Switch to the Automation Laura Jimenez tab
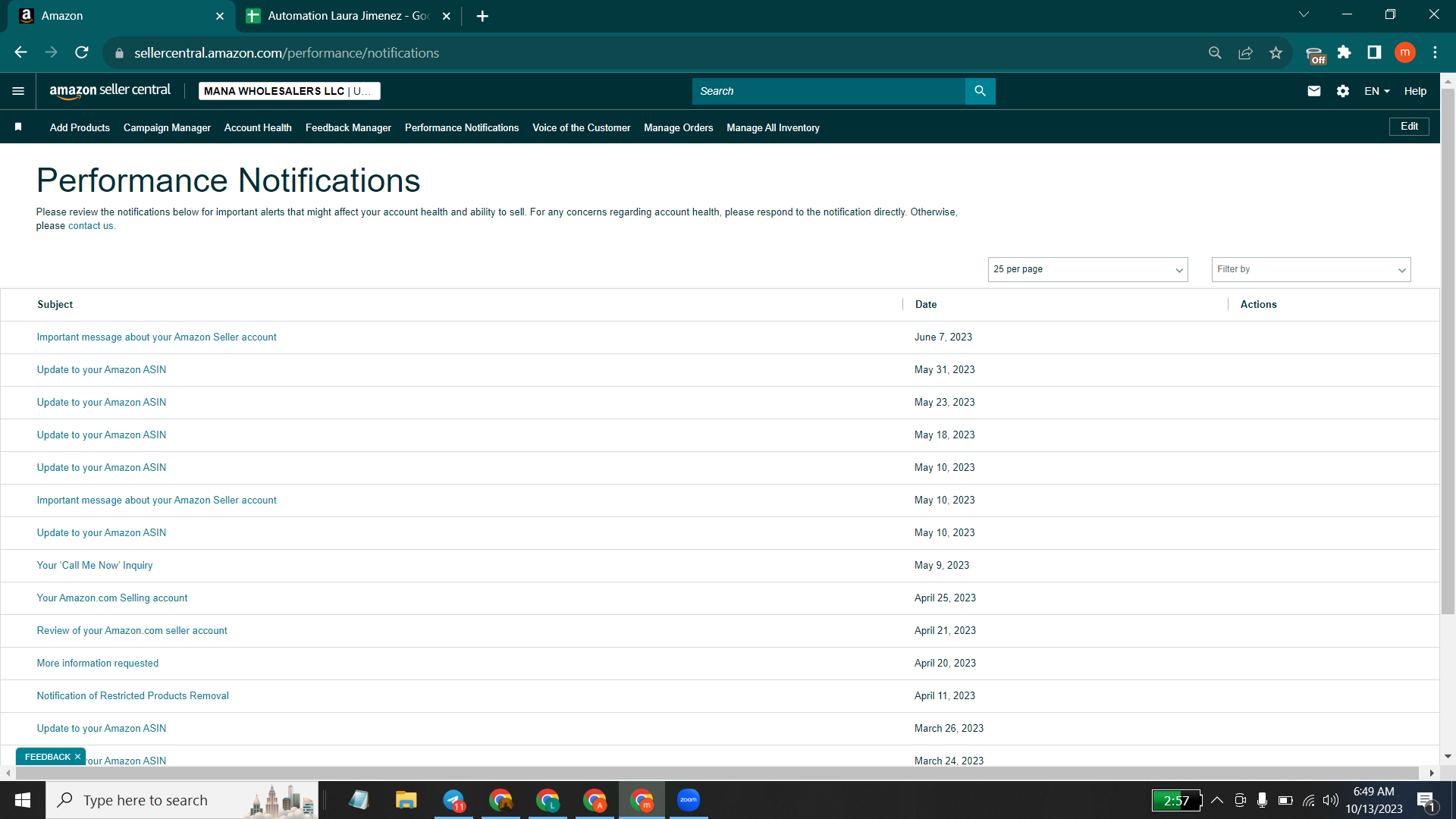This screenshot has width=1456, height=819. coord(349,16)
